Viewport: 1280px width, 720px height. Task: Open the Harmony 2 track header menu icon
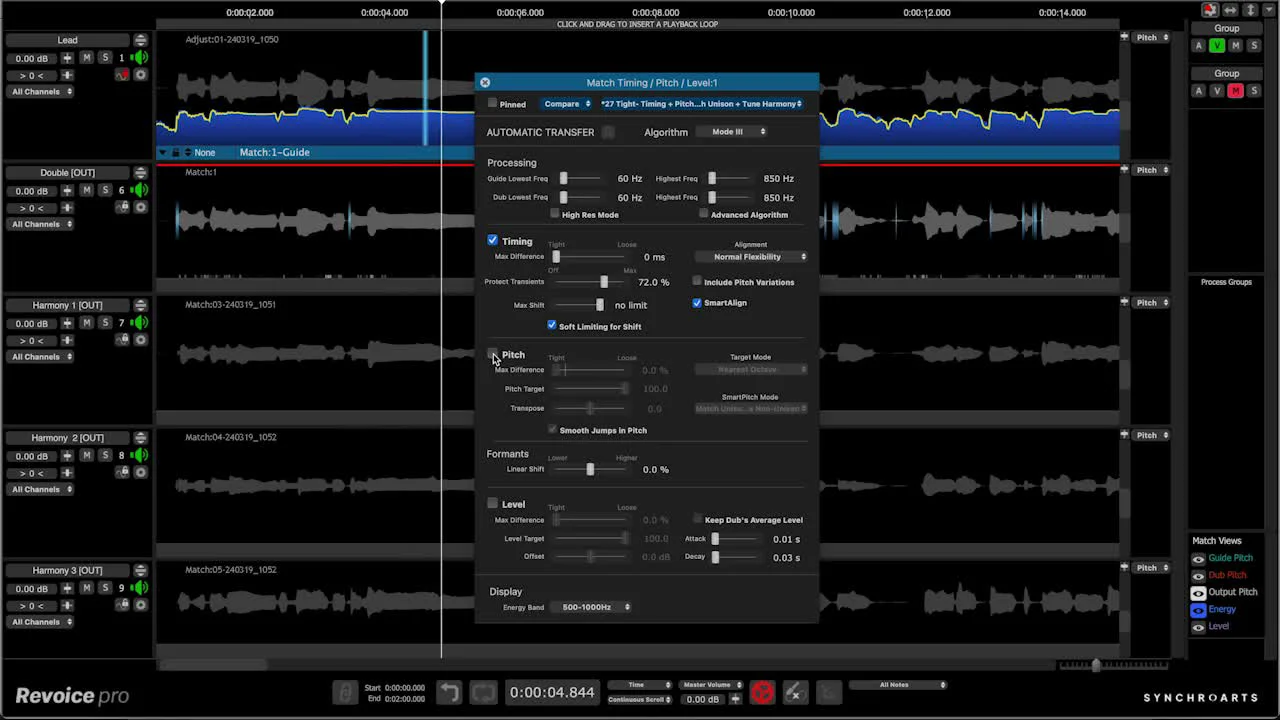point(141,437)
